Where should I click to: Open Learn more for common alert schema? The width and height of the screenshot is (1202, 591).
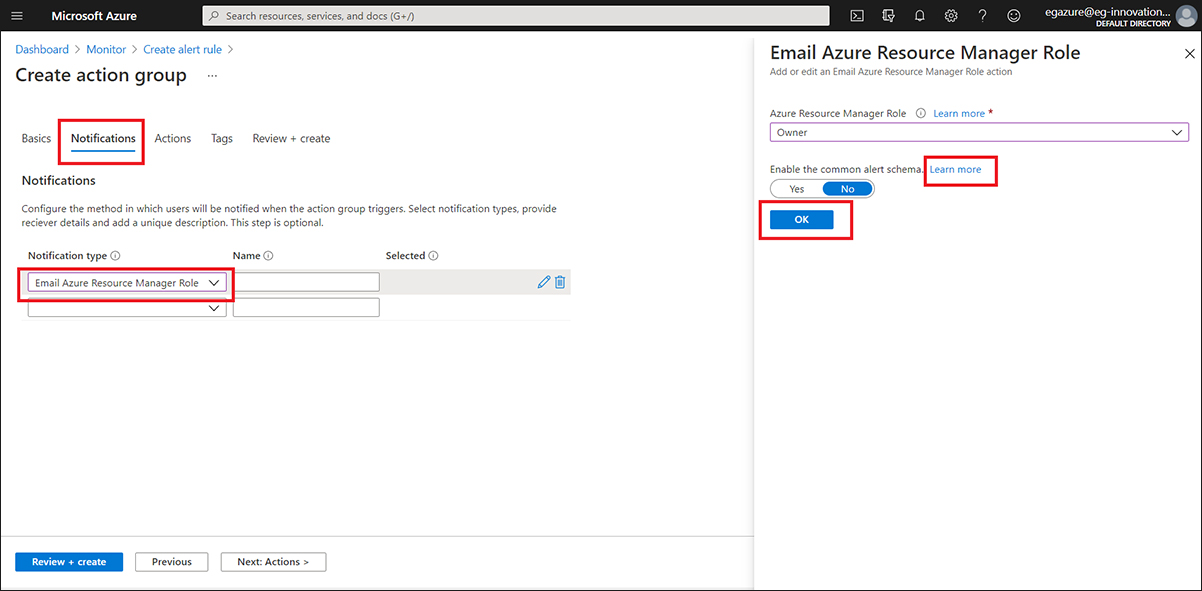coord(956,170)
